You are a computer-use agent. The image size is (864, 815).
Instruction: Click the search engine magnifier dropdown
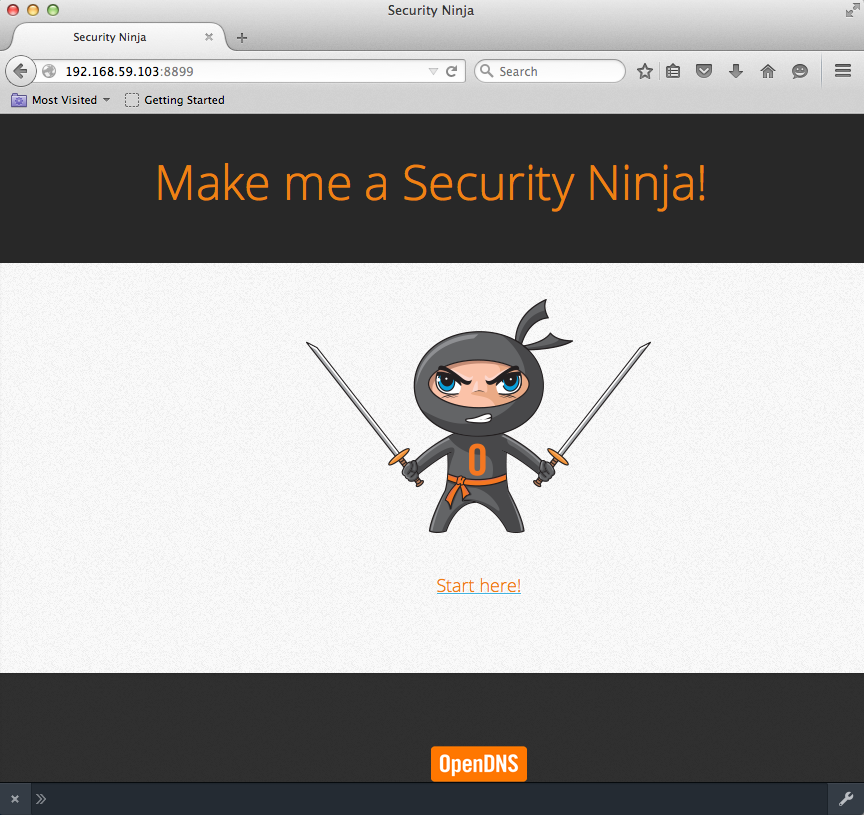(x=487, y=71)
